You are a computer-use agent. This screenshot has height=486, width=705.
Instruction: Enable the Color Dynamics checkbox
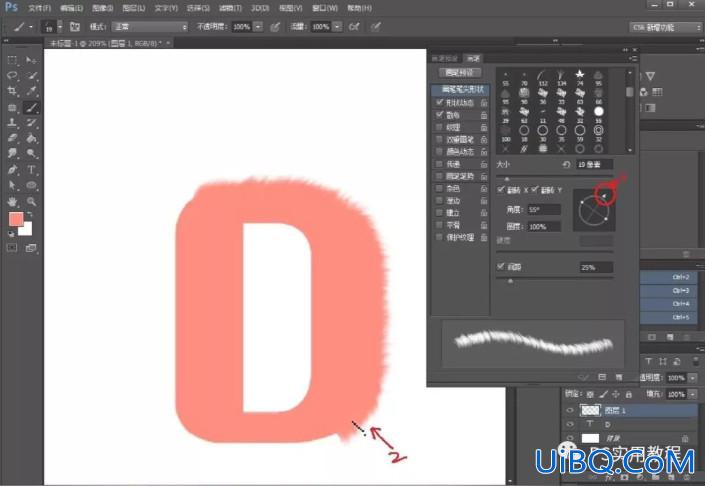(439, 152)
